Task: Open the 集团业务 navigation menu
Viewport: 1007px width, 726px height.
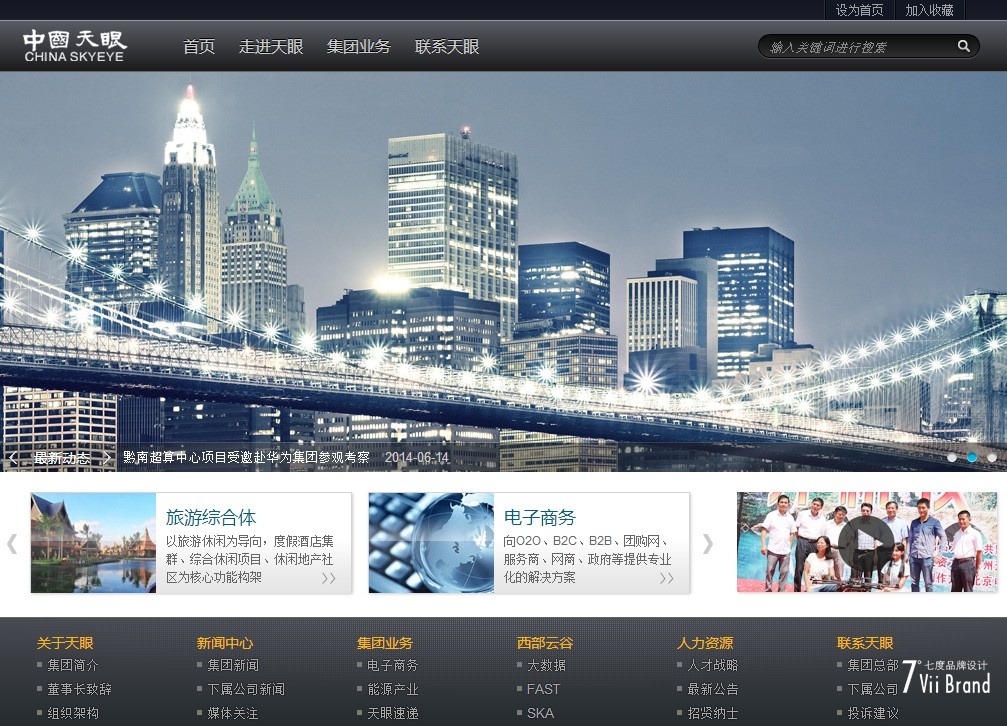Action: tap(358, 47)
